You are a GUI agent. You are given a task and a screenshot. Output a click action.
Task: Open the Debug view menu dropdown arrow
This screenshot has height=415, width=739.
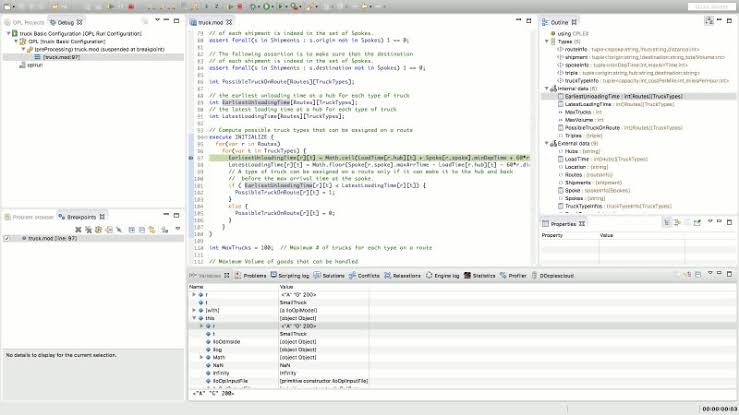coord(157,20)
